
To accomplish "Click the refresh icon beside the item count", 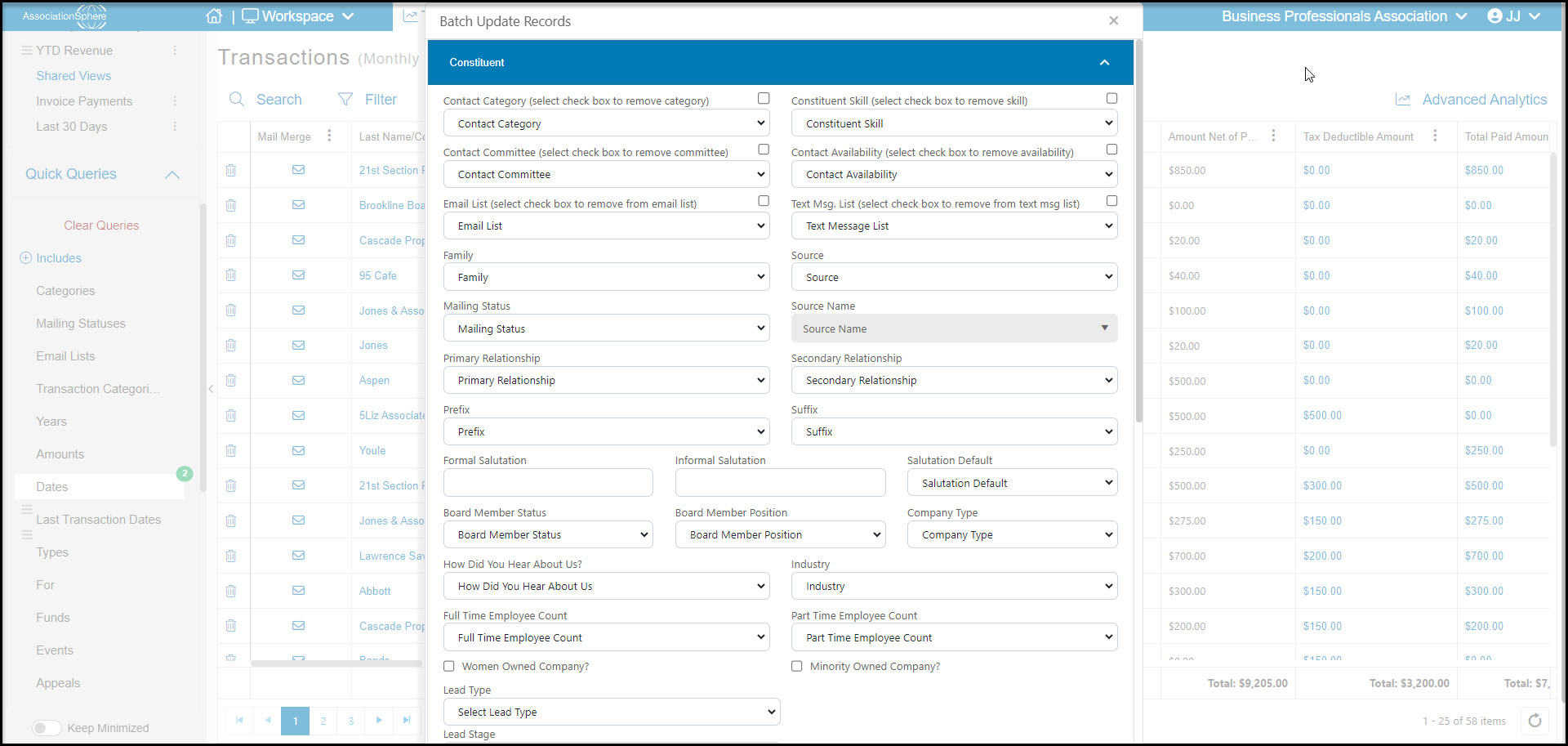I will (1535, 721).
